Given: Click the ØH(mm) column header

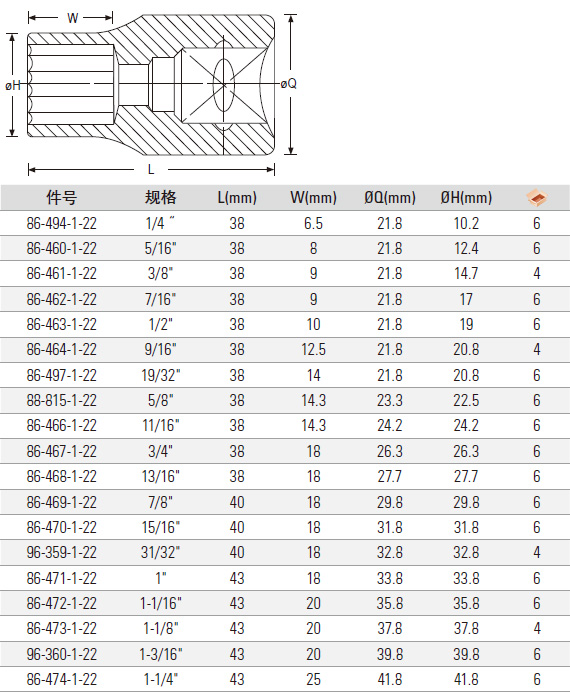Looking at the screenshot, I should (x=466, y=197).
